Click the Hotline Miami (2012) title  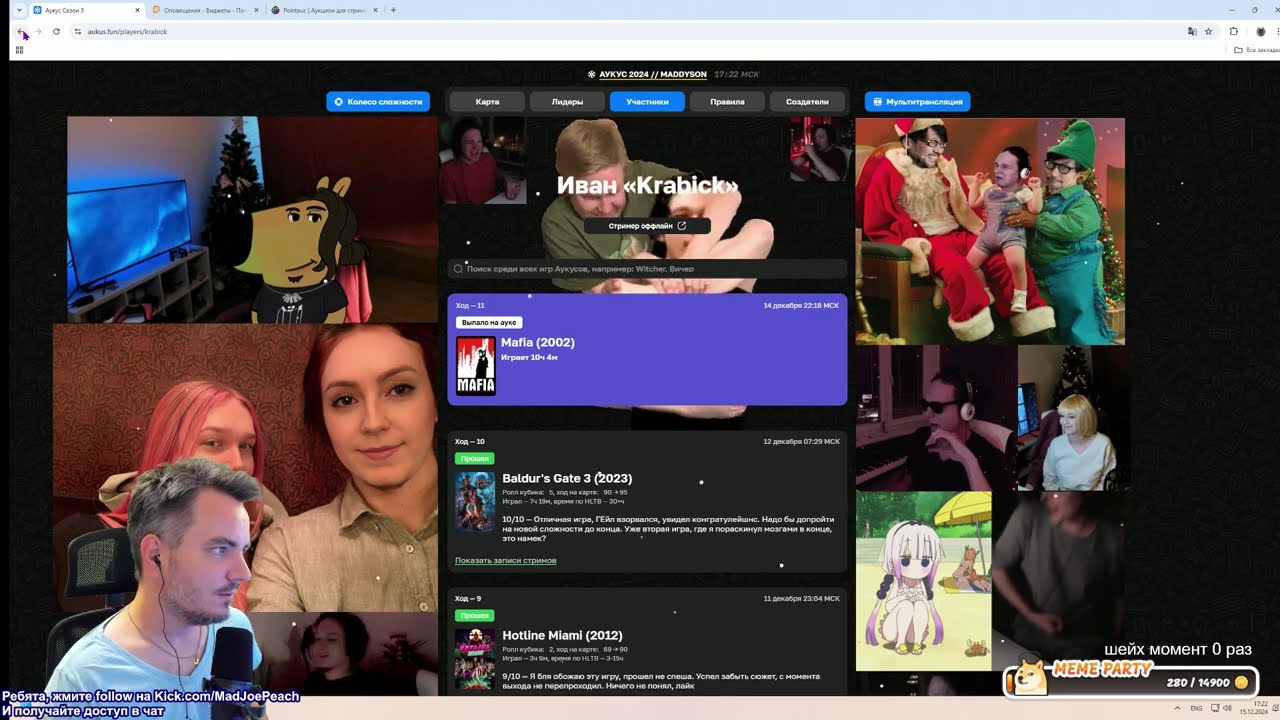click(562, 635)
